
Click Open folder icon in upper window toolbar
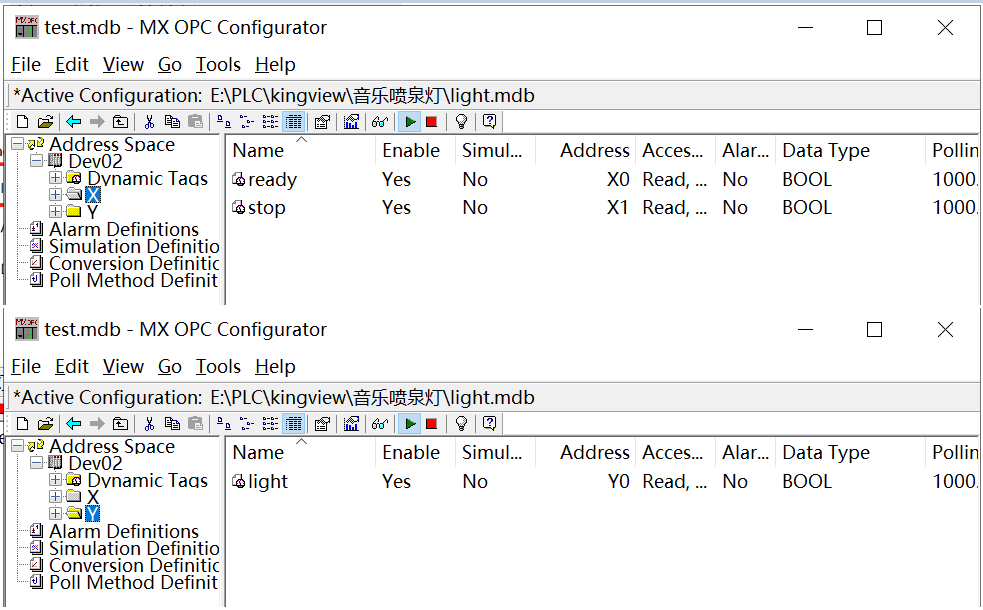[x=45, y=122]
